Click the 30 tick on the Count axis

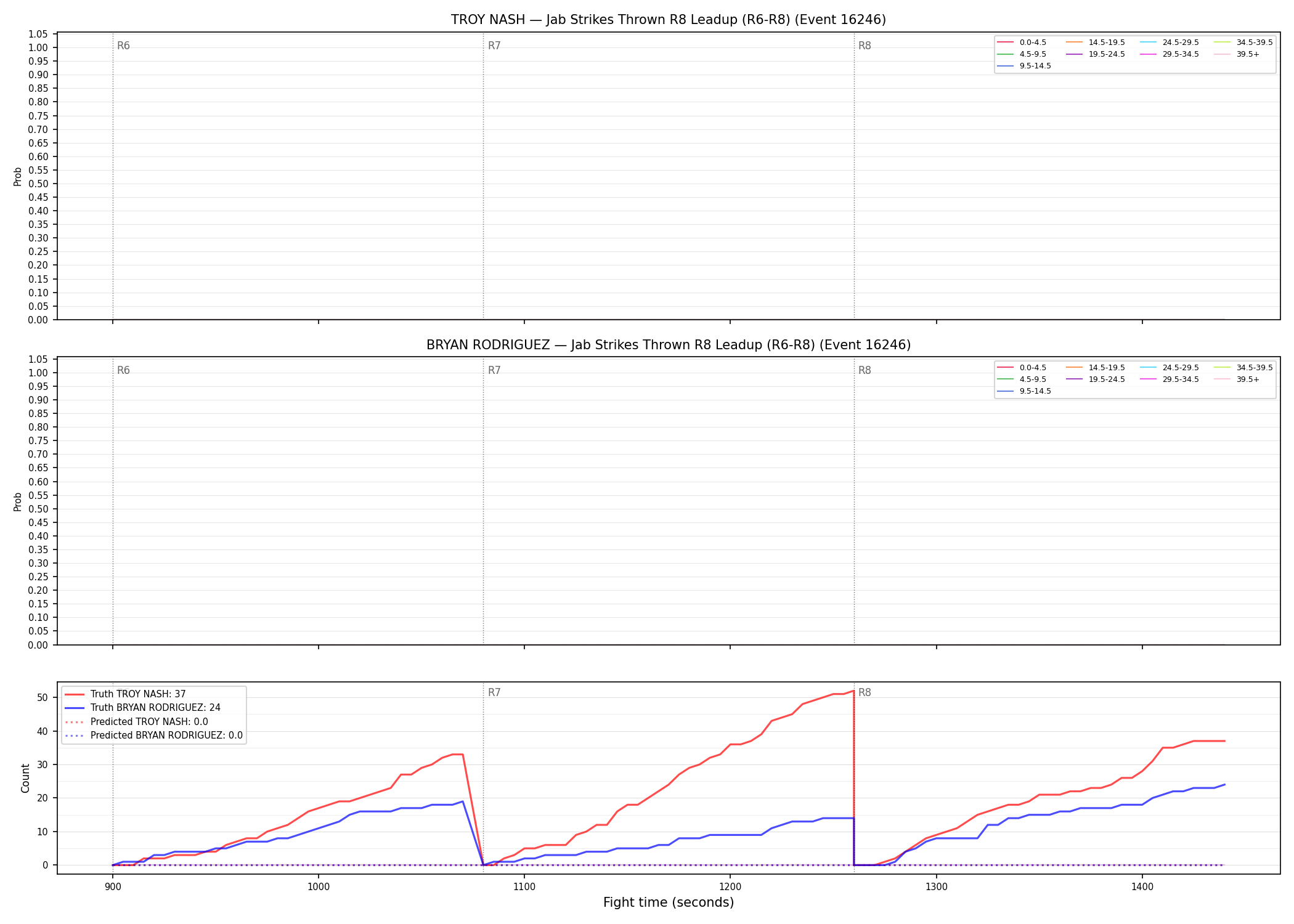click(43, 764)
